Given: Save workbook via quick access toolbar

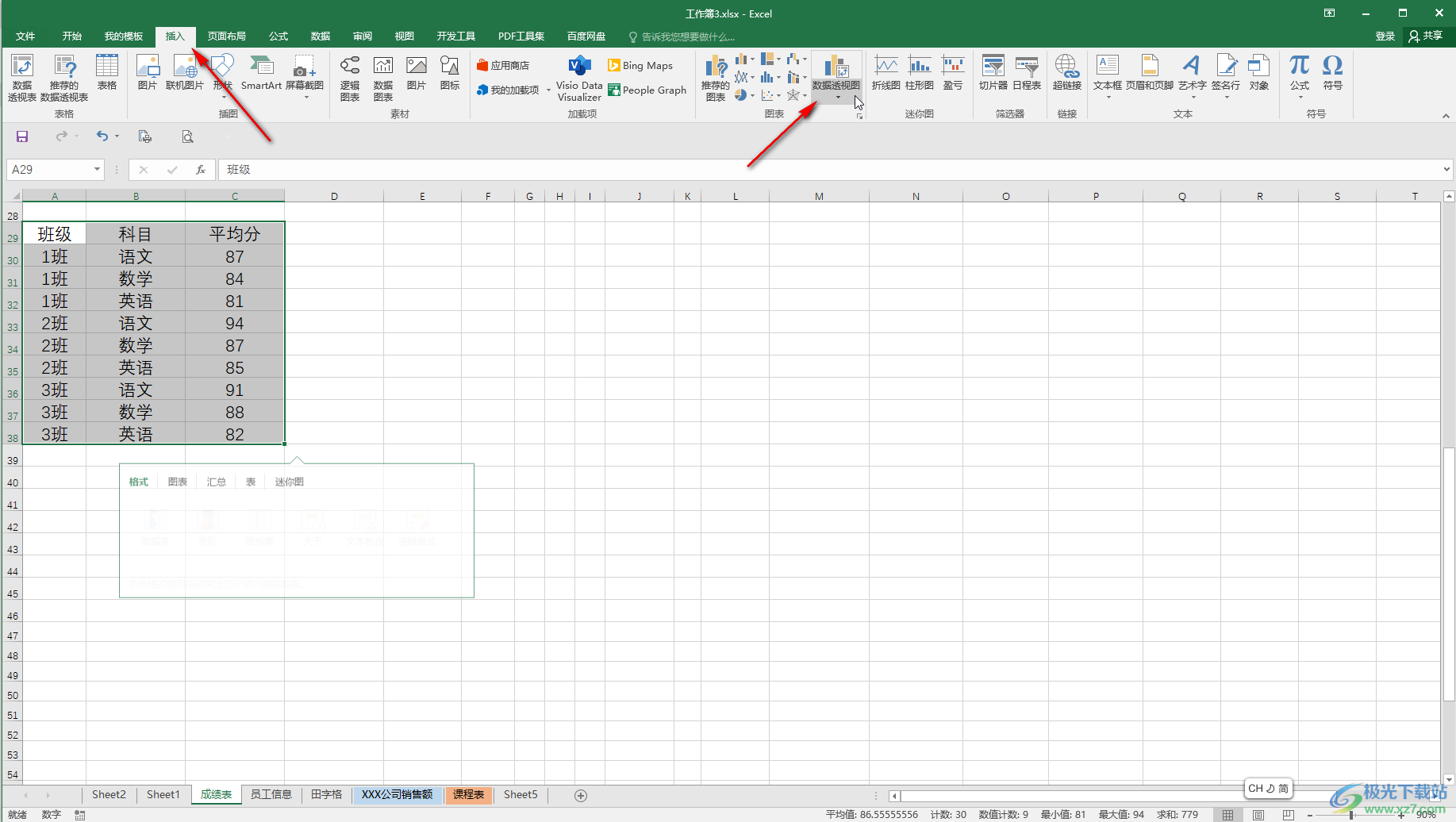Looking at the screenshot, I should coord(22,136).
